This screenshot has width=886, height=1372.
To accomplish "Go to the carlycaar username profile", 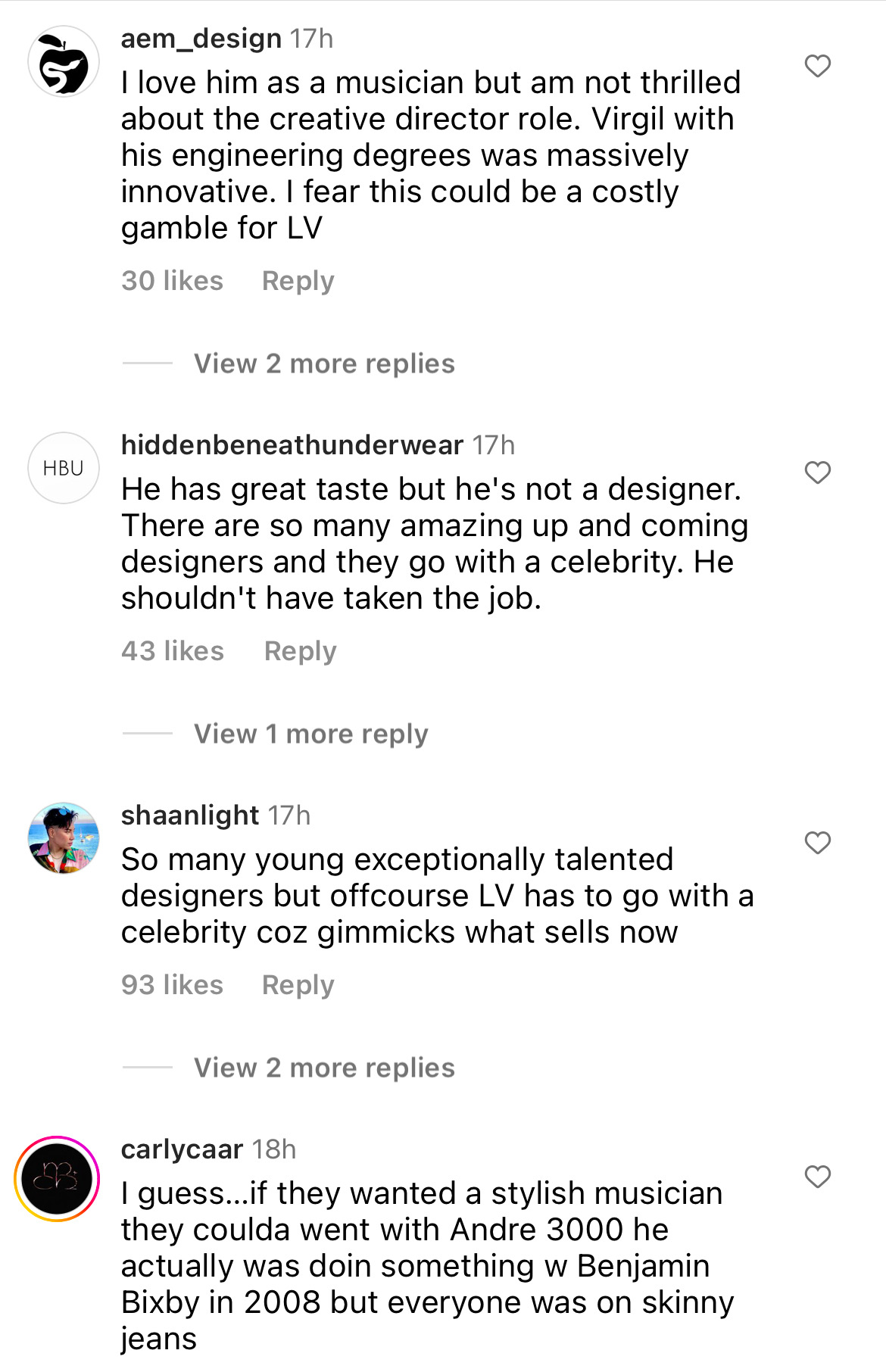I will click(182, 1149).
